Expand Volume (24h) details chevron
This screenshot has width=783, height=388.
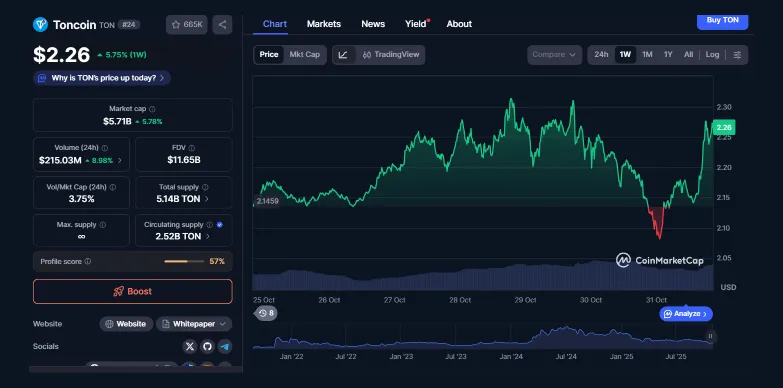pyautogui.click(x=120, y=161)
